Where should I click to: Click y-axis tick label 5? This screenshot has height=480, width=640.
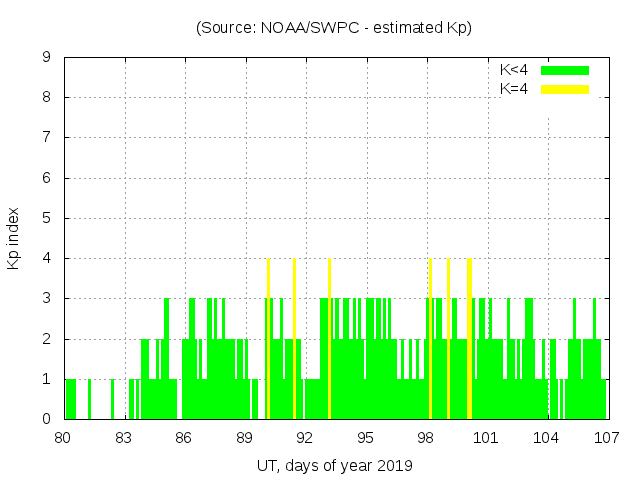pos(47,218)
